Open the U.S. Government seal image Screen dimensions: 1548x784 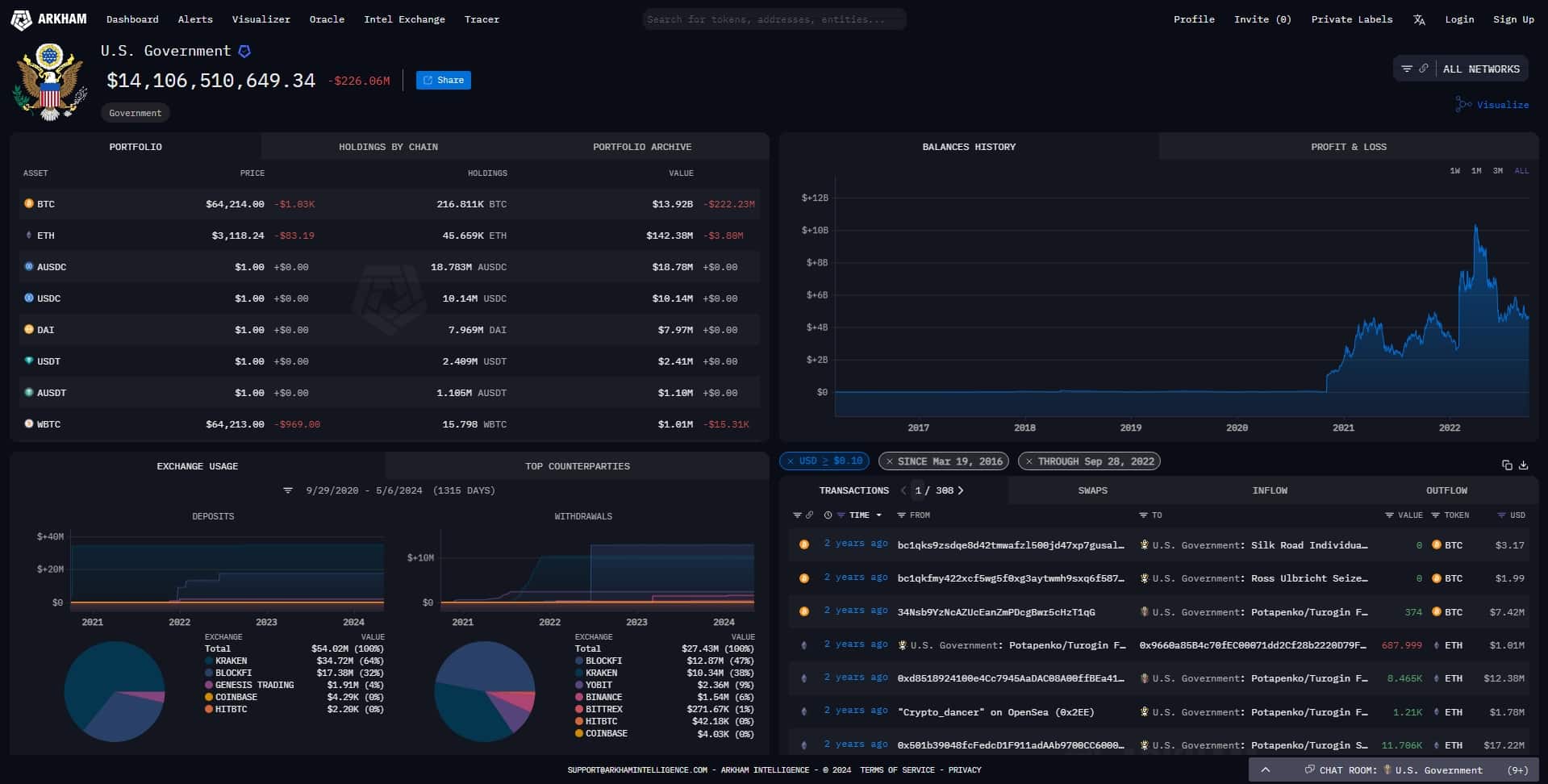coord(50,82)
